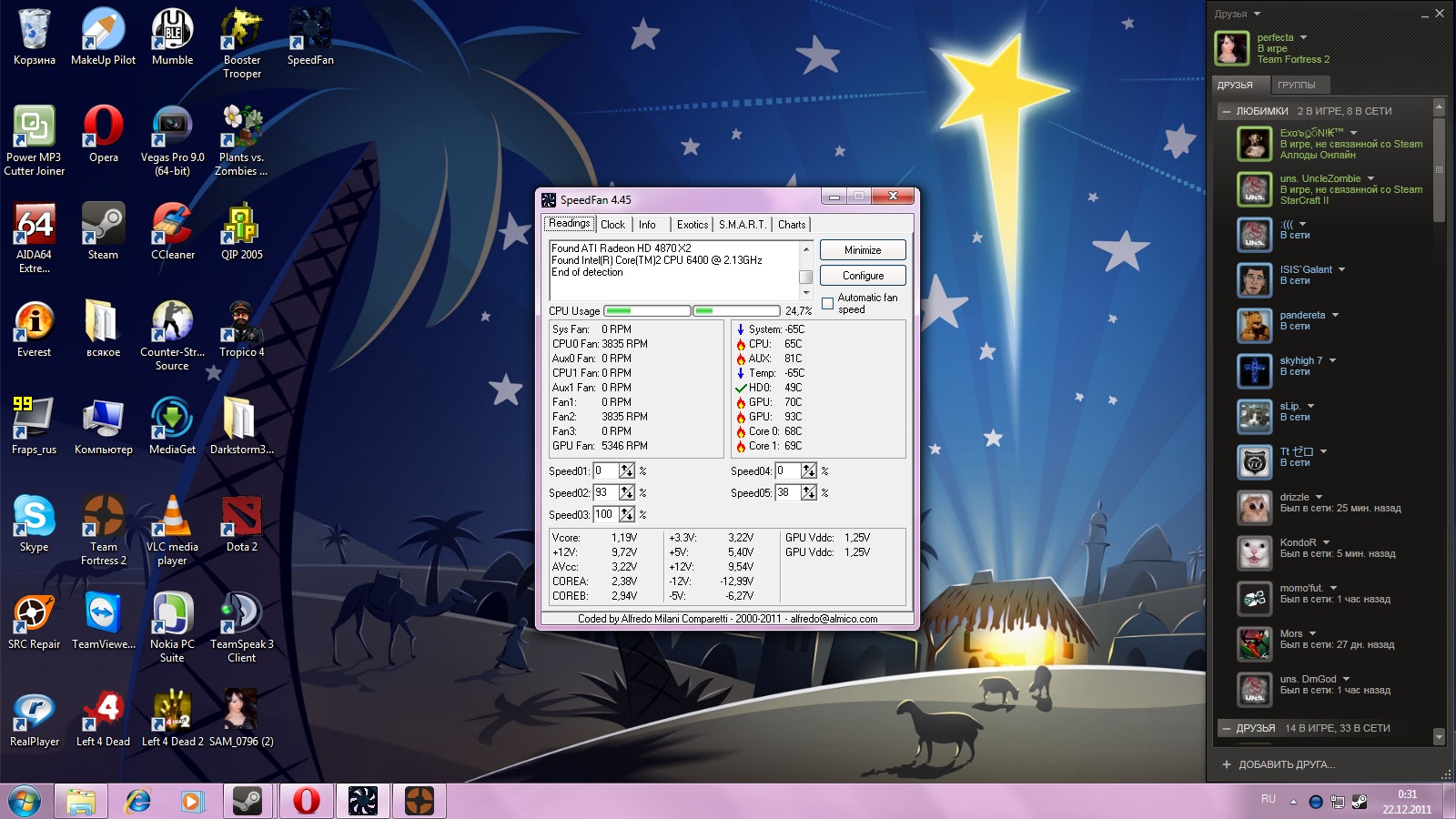Click ДОБАВИТЬ ДРУГА to add a friend
1456x819 pixels.
click(x=1279, y=764)
